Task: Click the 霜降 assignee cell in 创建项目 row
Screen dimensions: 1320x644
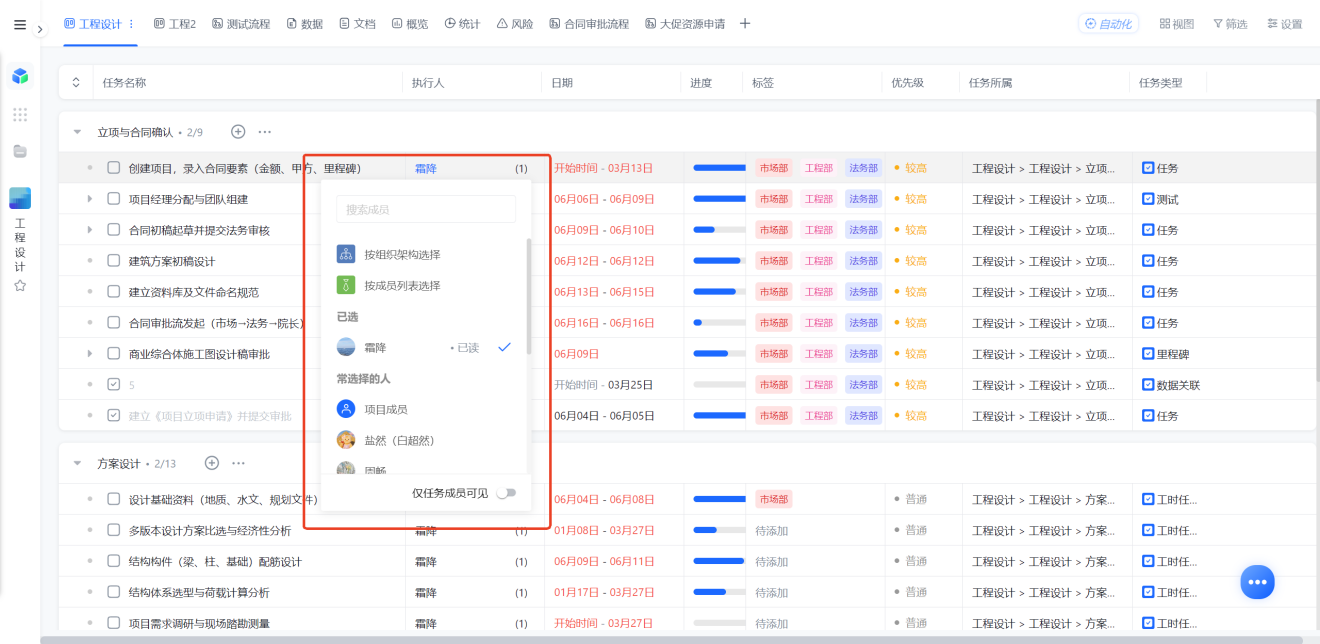Action: 475,168
